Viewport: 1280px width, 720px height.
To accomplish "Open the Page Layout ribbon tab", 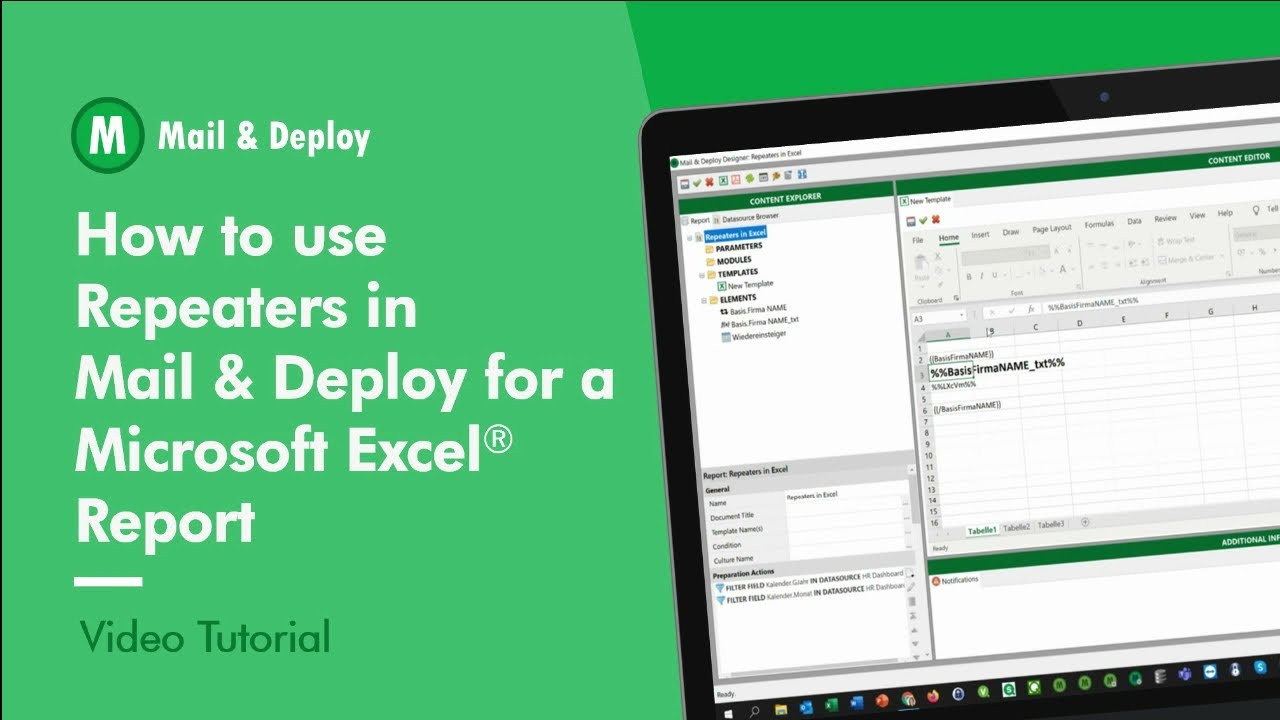I will pos(1051,229).
